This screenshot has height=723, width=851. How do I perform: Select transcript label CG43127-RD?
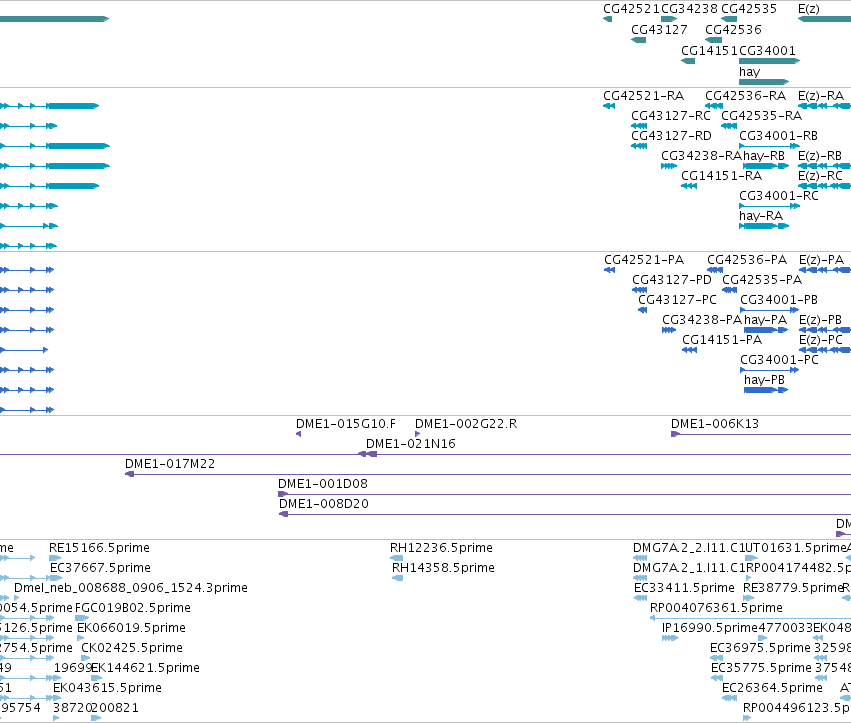(x=671, y=136)
